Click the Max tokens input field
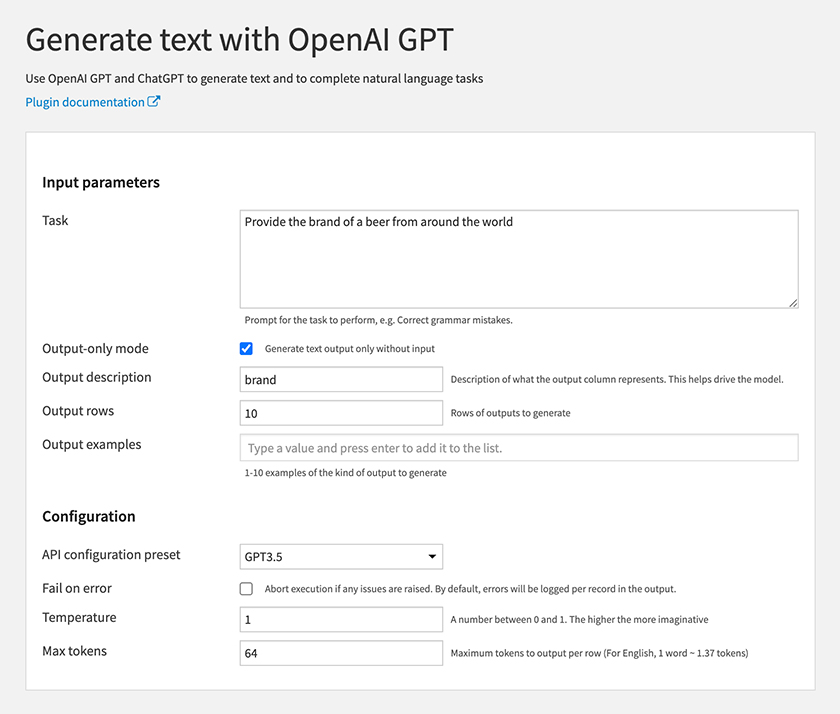This screenshot has width=840, height=714. tap(341, 653)
